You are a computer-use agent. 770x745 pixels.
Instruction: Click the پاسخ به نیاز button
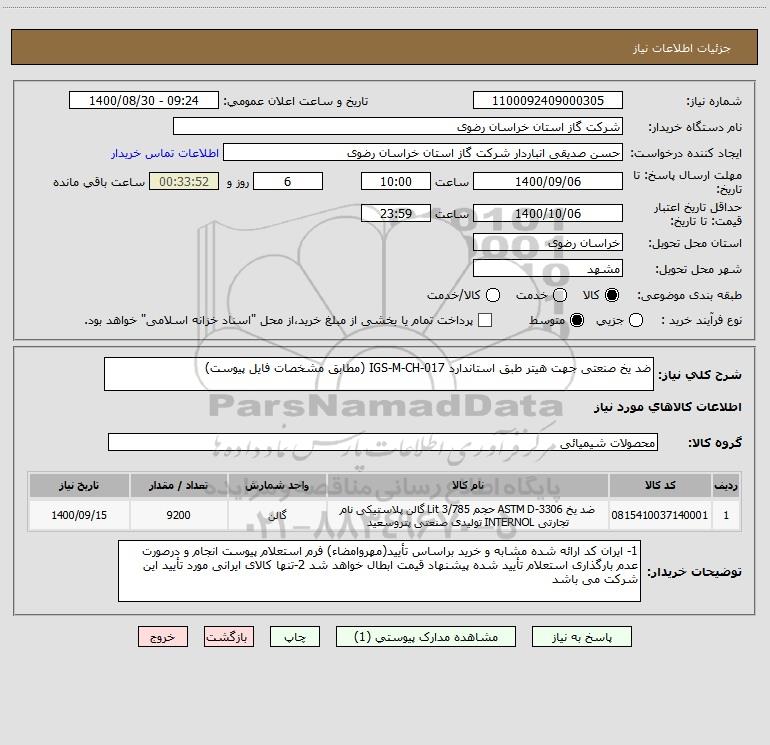(x=582, y=637)
